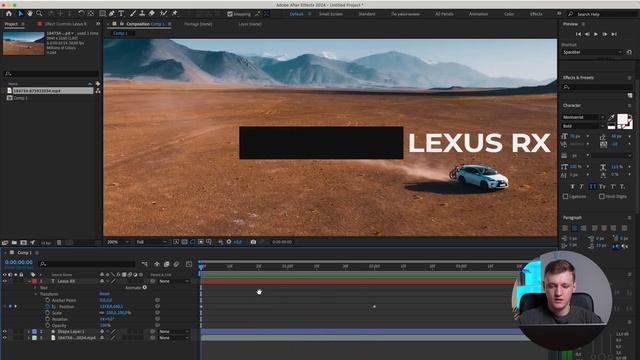Click the timeline current time 0:00:00:00
This screenshot has height=360, width=640.
[19, 262]
